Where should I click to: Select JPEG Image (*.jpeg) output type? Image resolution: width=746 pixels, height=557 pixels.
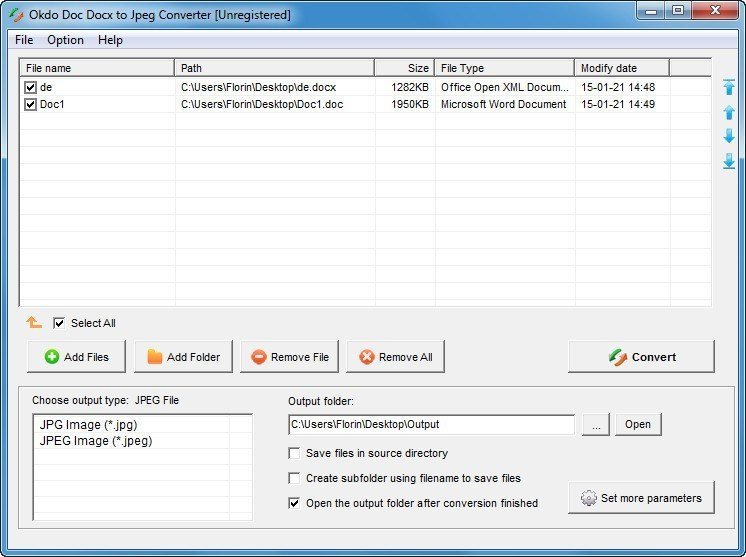(96, 440)
